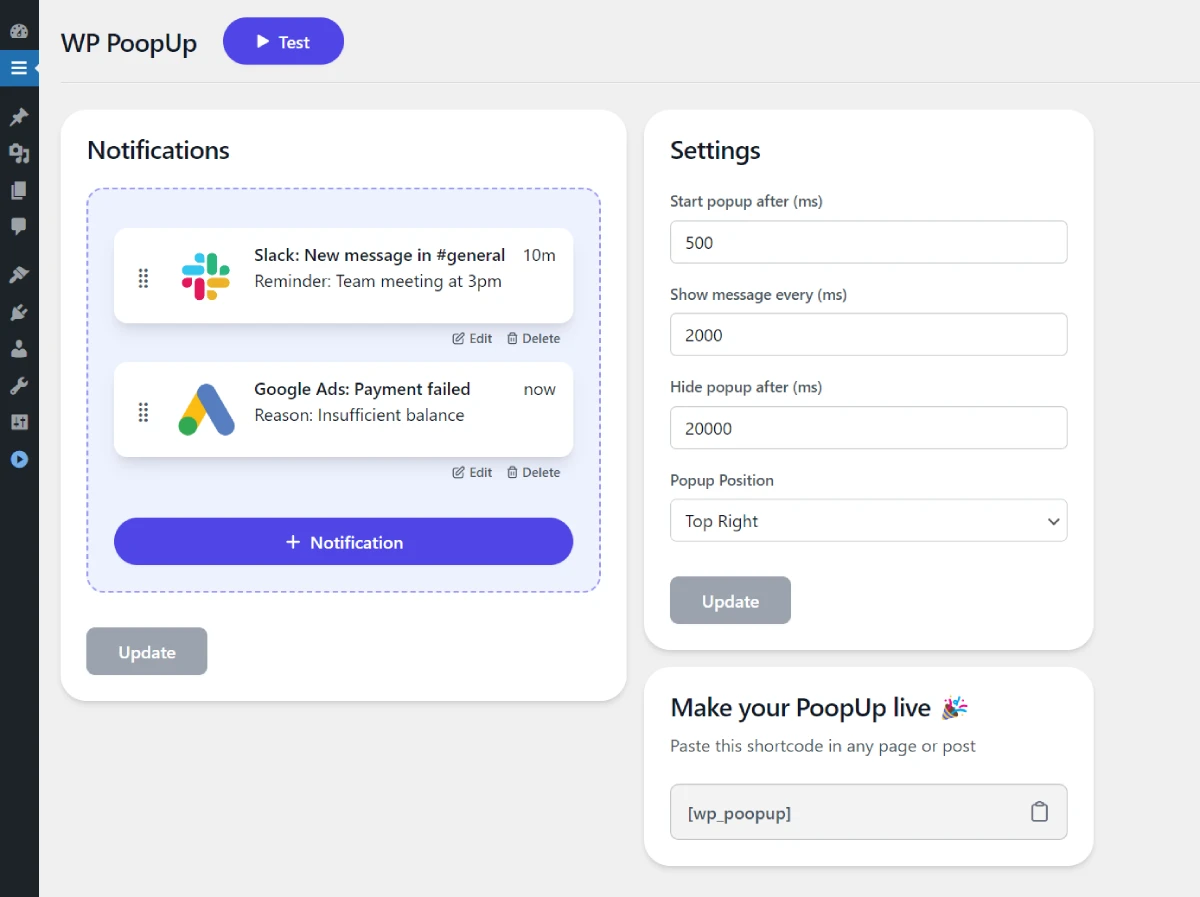Open Comments via the speech bubble icon
1200x897 pixels.
(x=19, y=227)
